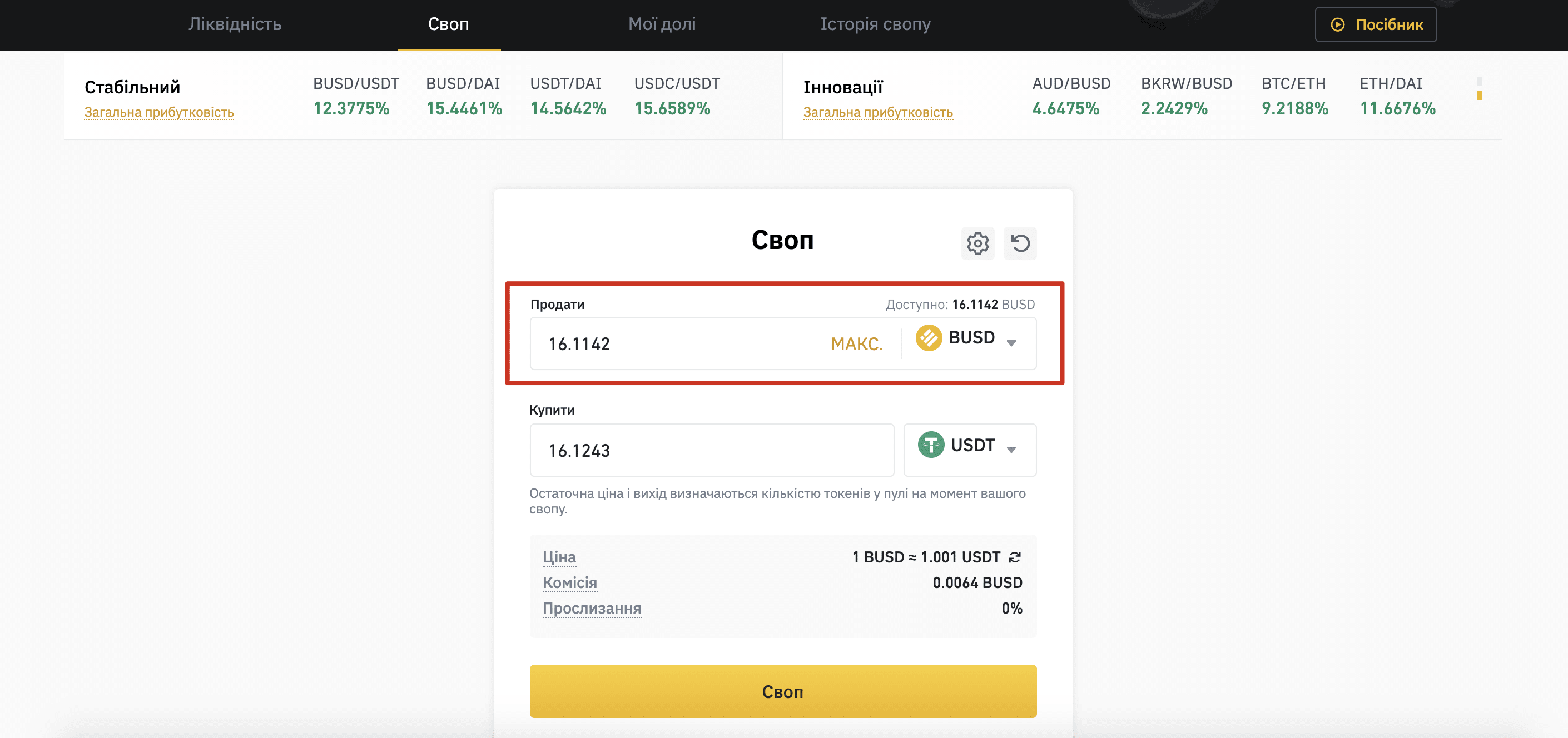
Task: Select the AUD/BUSD pool
Action: (x=1071, y=84)
